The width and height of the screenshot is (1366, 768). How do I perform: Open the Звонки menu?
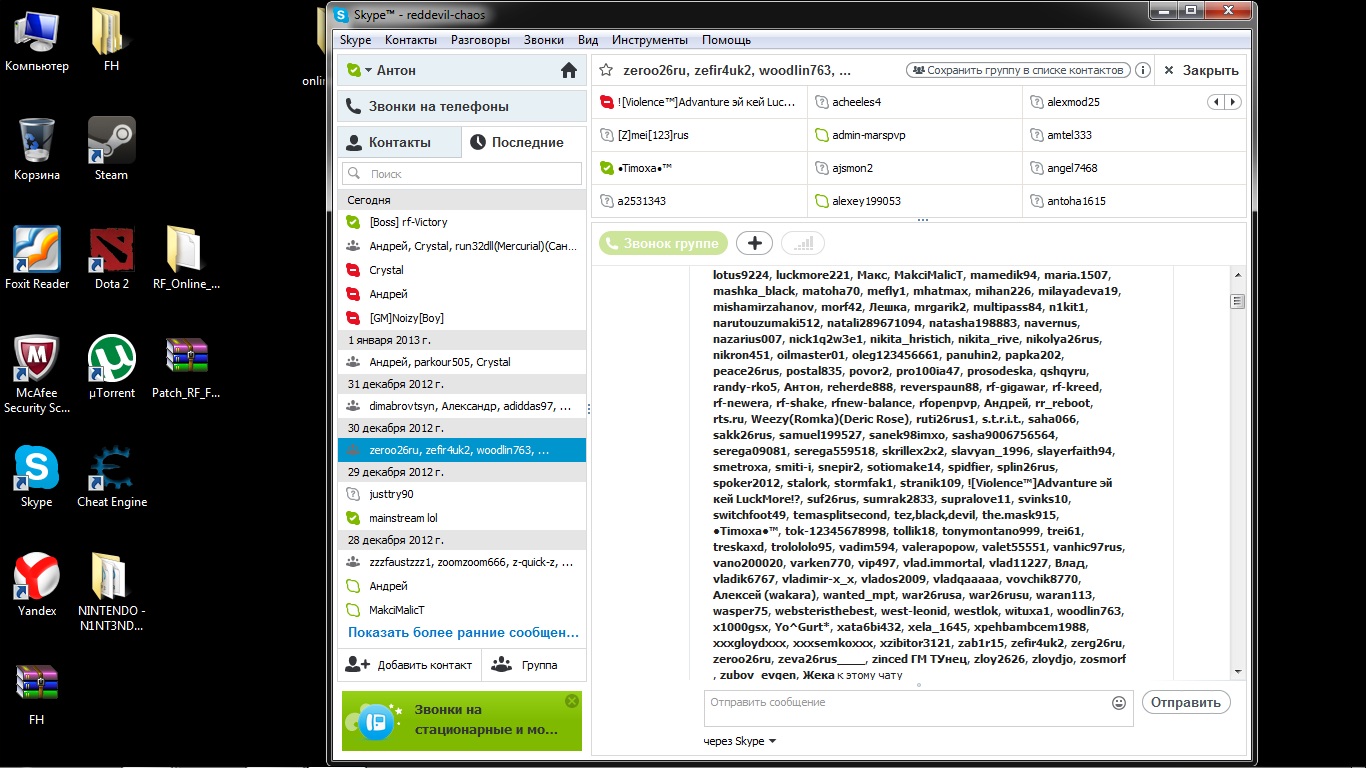(x=544, y=40)
